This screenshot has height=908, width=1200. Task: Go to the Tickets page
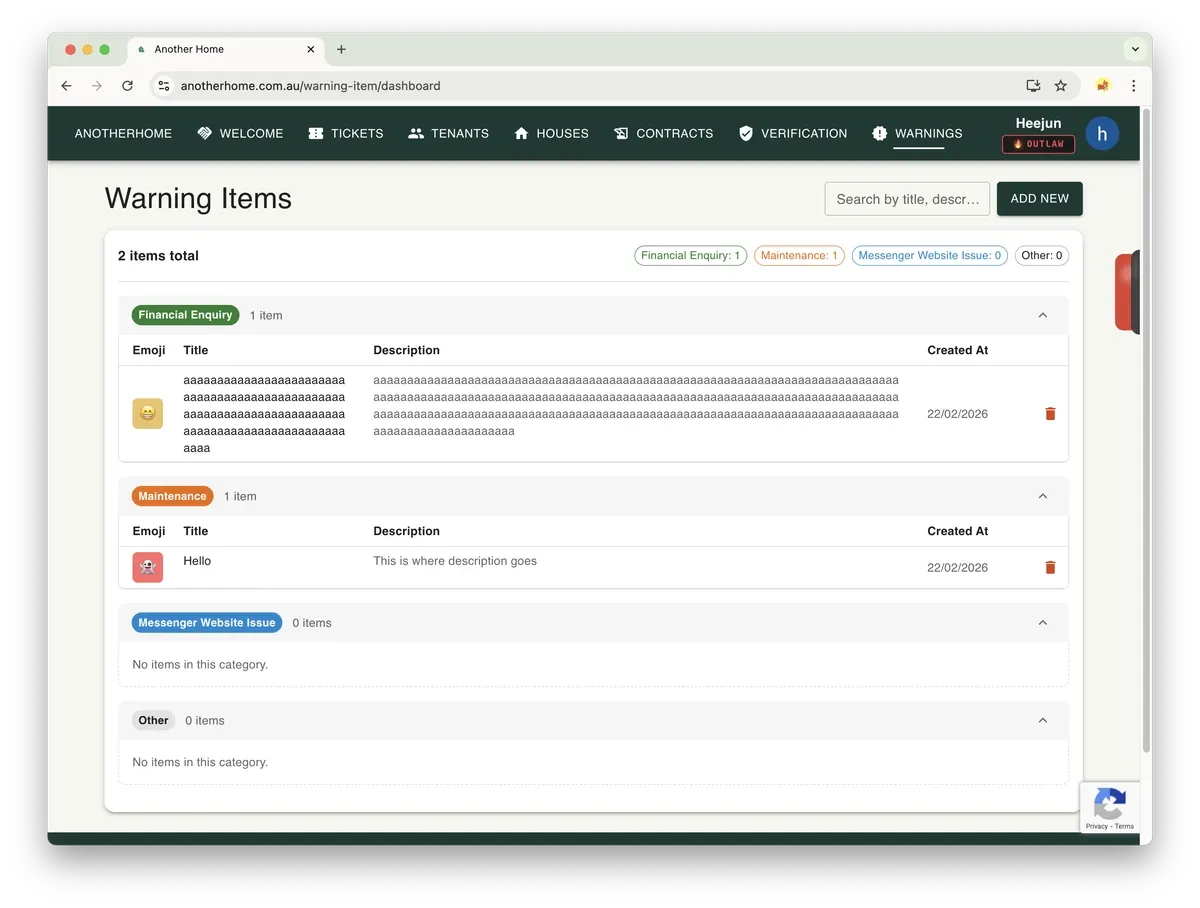pyautogui.click(x=345, y=133)
